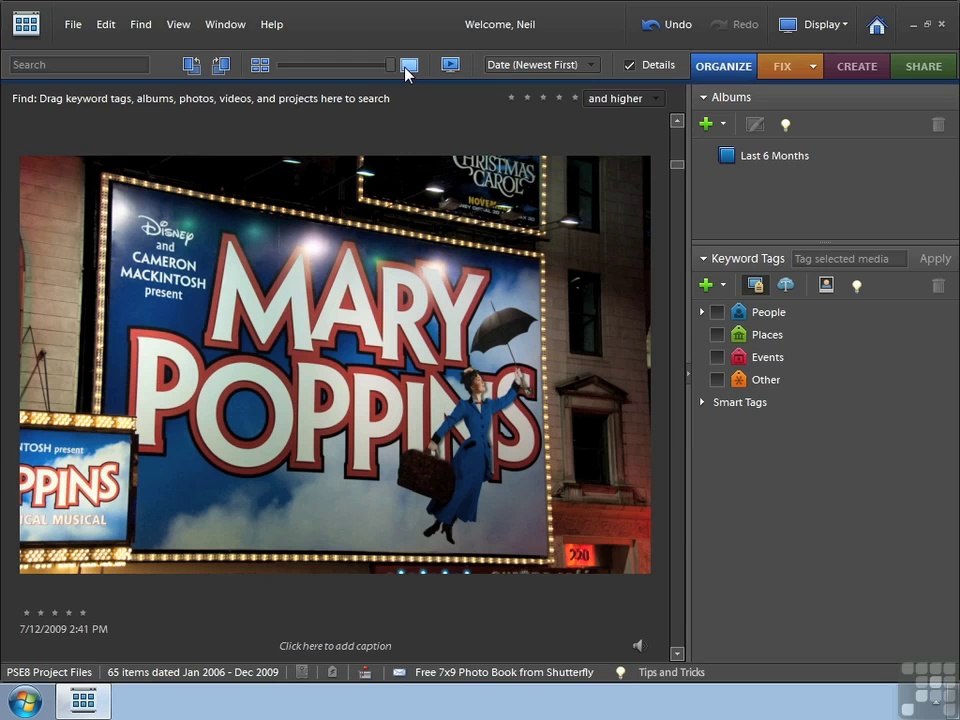Image resolution: width=960 pixels, height=720 pixels.
Task: Click the audio caption speaker icon
Action: click(x=639, y=645)
